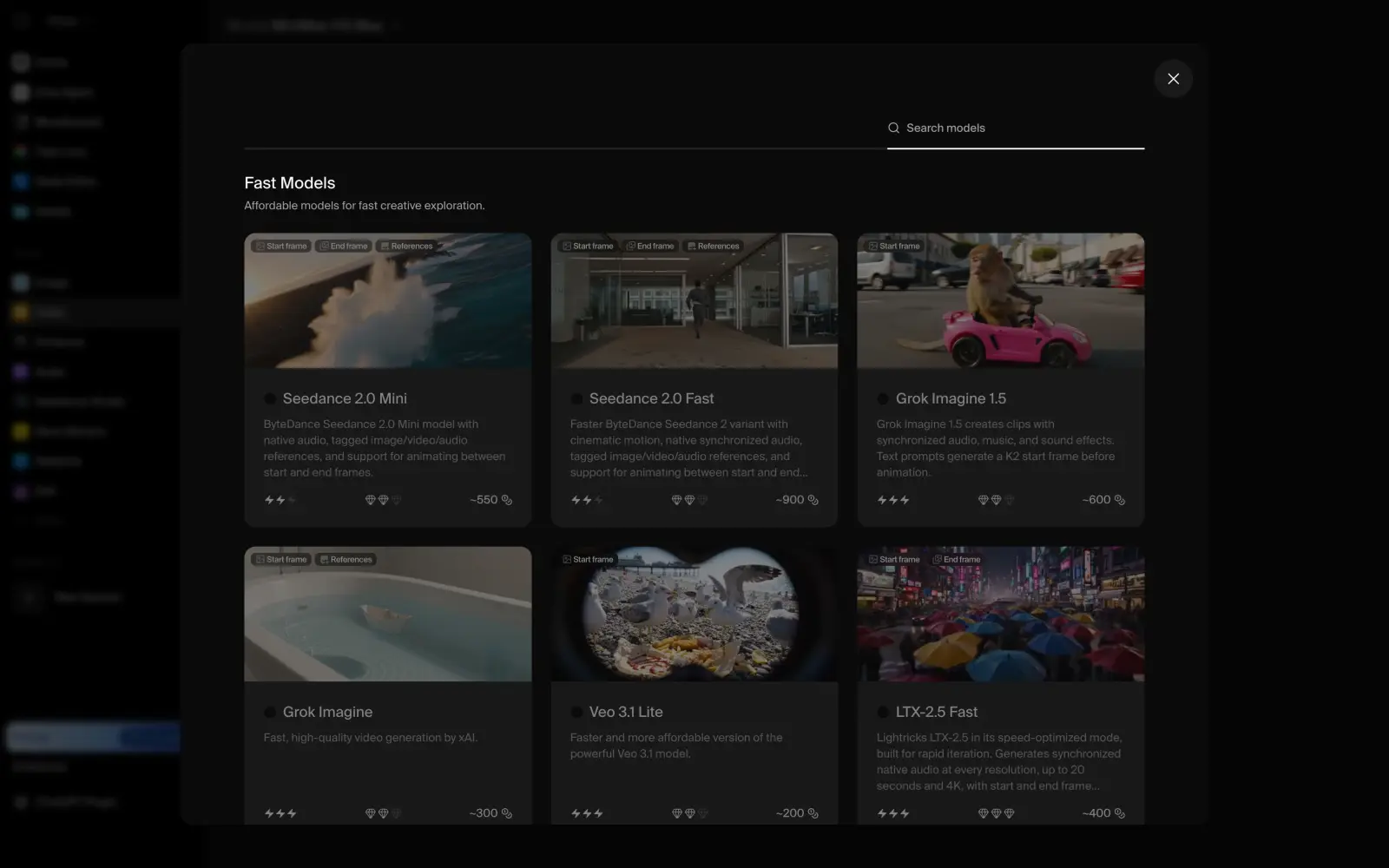Click the credits icon next to ~550
The image size is (1389, 868).
[x=507, y=500]
